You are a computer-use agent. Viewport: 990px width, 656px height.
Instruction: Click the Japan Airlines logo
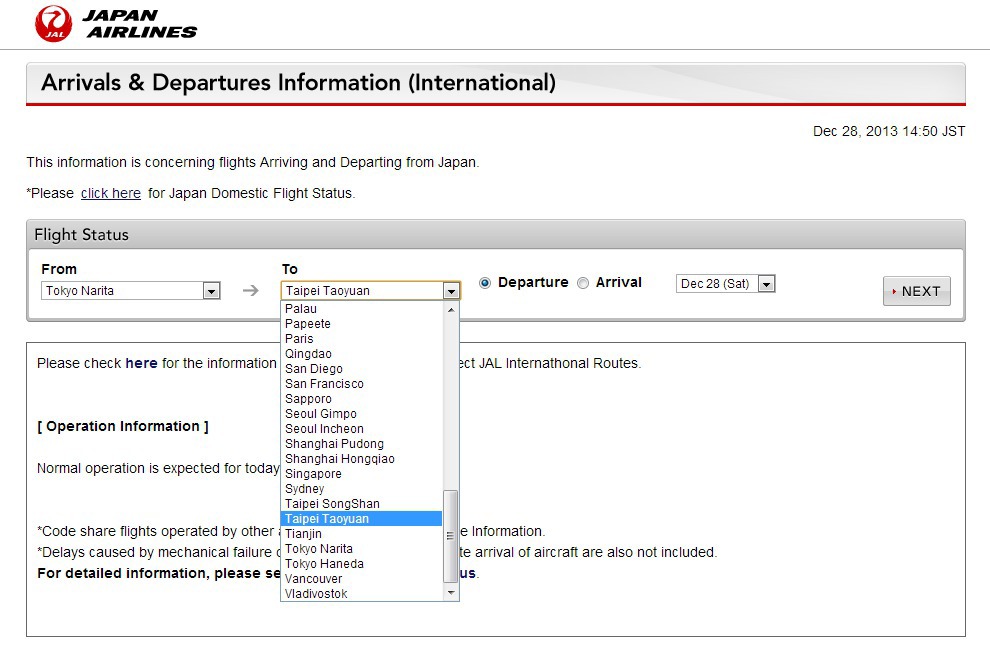[116, 23]
